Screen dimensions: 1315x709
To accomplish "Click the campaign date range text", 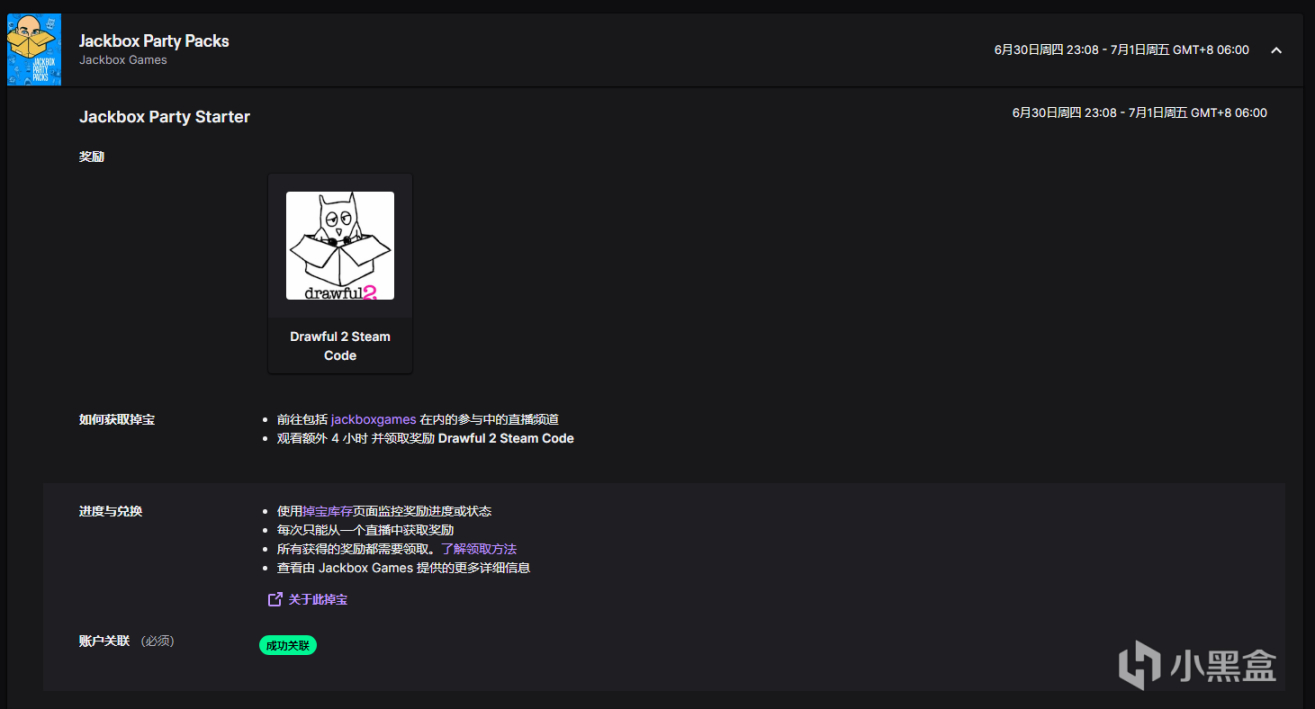I will (x=1121, y=48).
